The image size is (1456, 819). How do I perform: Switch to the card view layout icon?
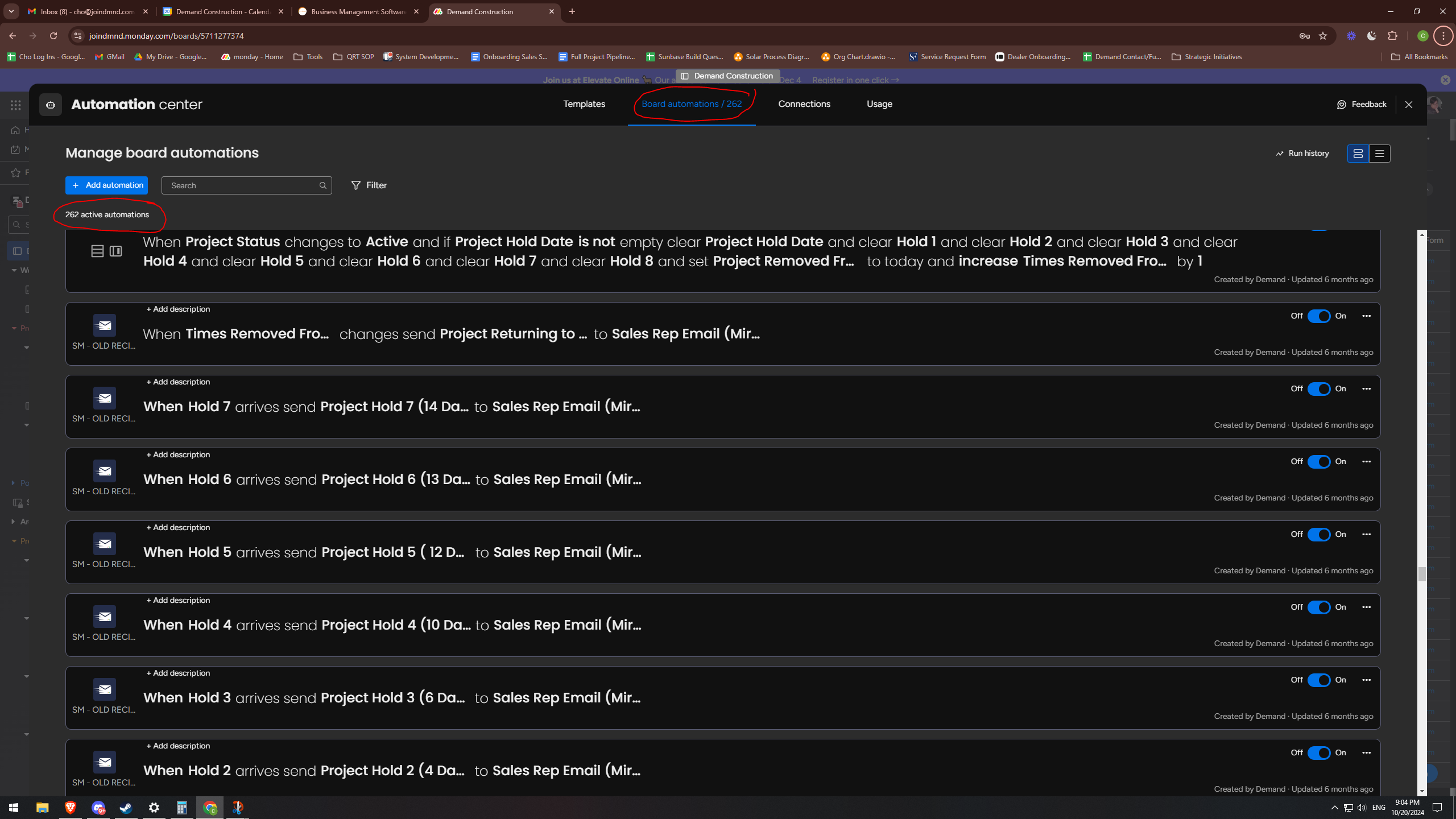click(x=1358, y=154)
